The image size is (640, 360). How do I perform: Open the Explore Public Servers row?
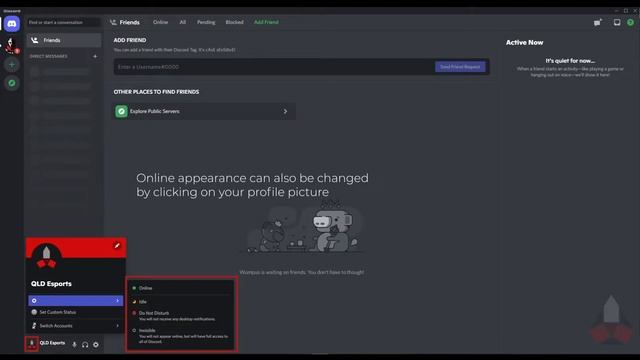pyautogui.click(x=204, y=111)
